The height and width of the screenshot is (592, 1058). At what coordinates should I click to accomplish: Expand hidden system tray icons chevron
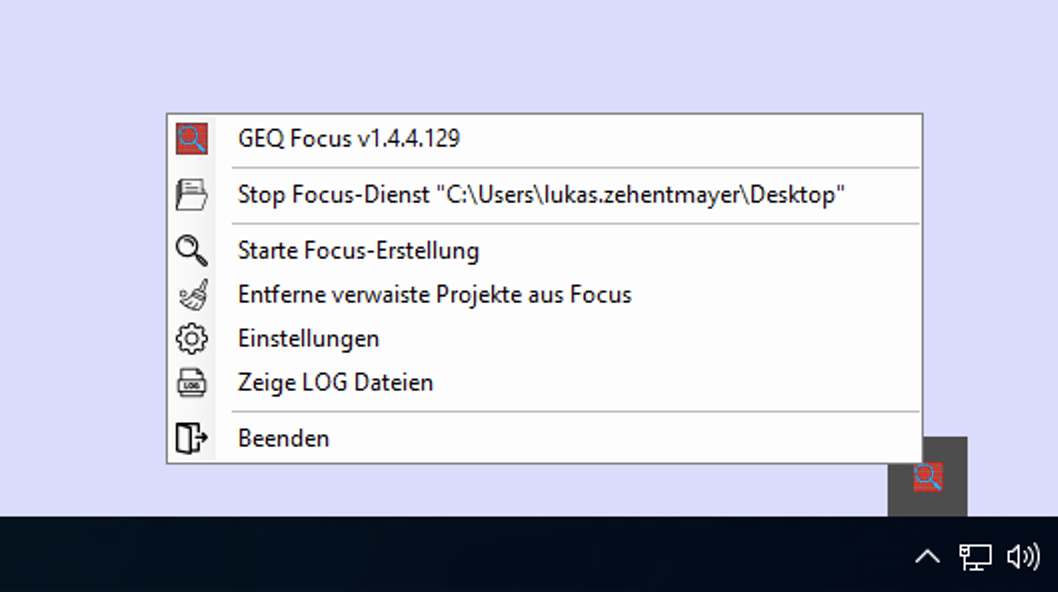(928, 557)
